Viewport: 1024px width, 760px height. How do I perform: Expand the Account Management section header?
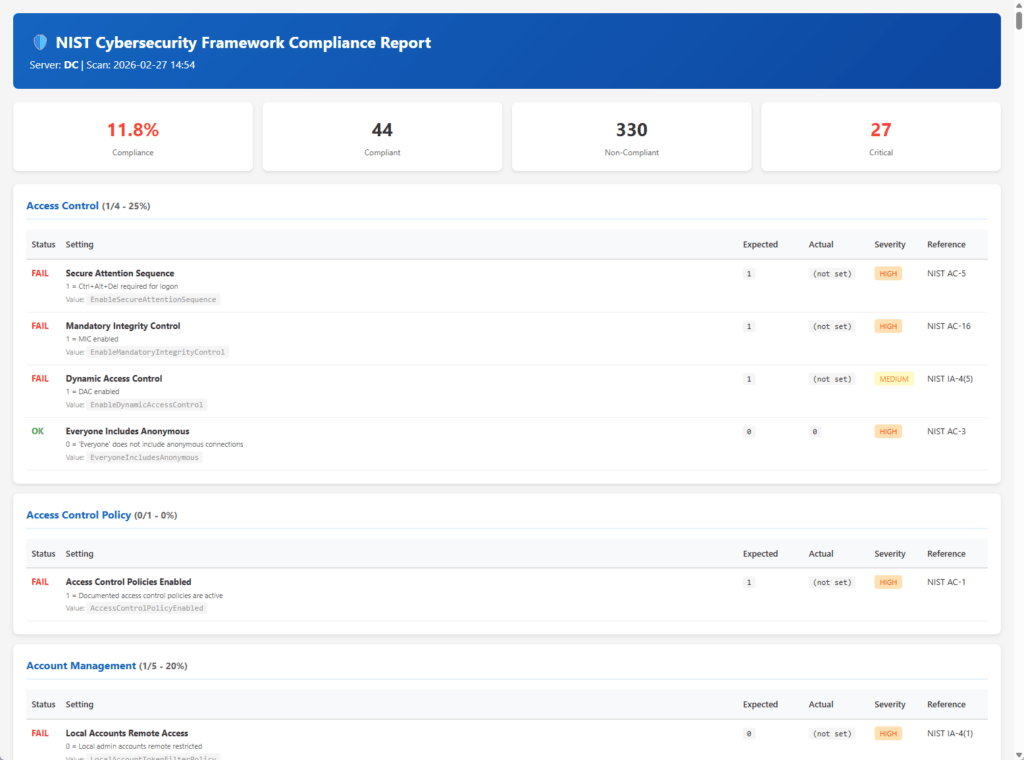[x=81, y=666]
